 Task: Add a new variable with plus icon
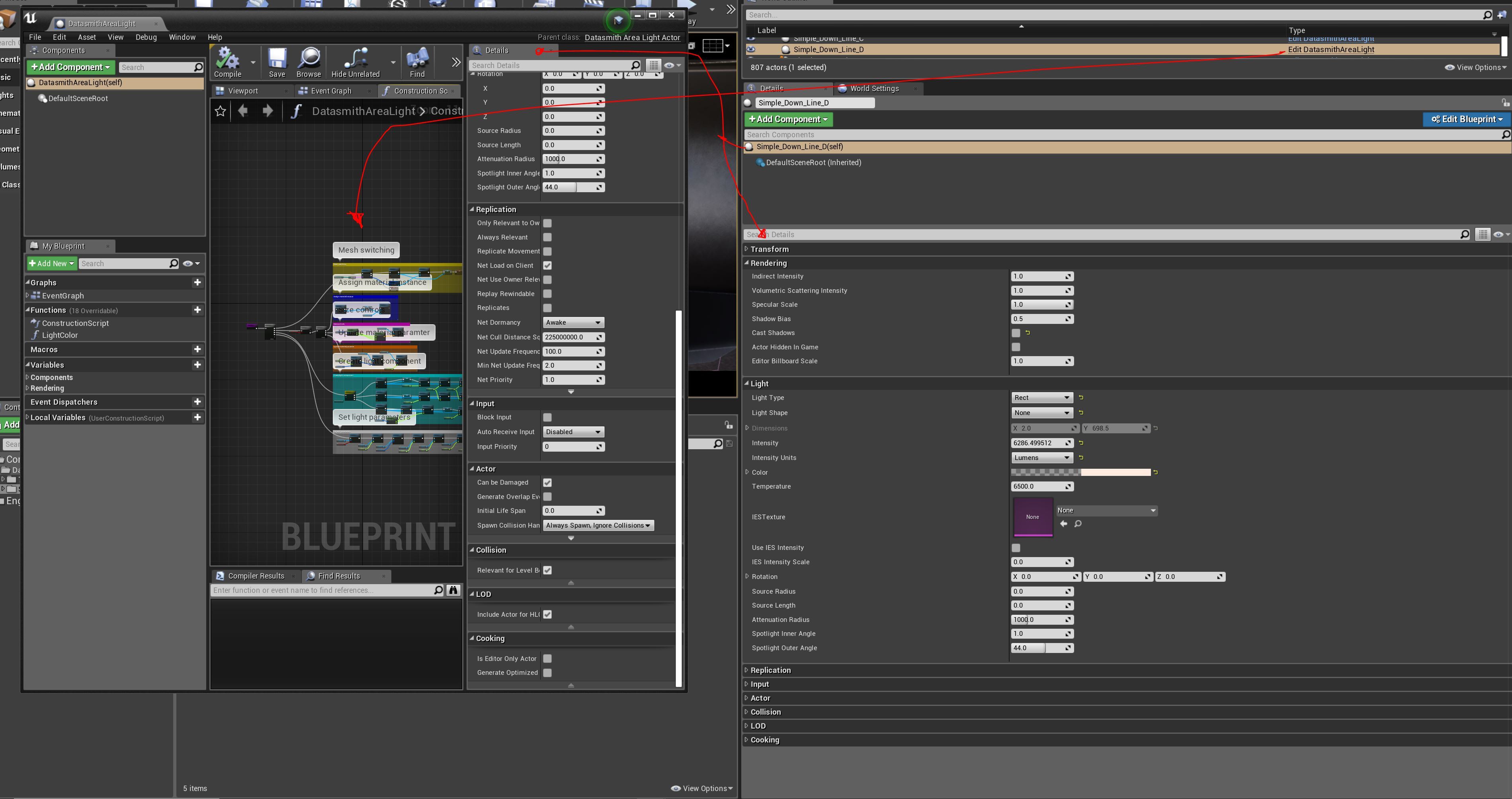coord(198,364)
